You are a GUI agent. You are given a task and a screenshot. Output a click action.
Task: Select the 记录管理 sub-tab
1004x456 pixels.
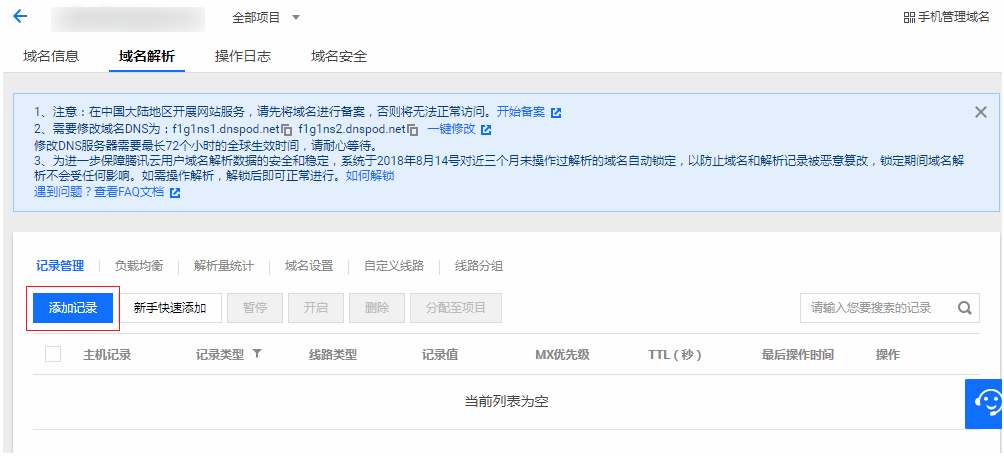click(x=60, y=266)
